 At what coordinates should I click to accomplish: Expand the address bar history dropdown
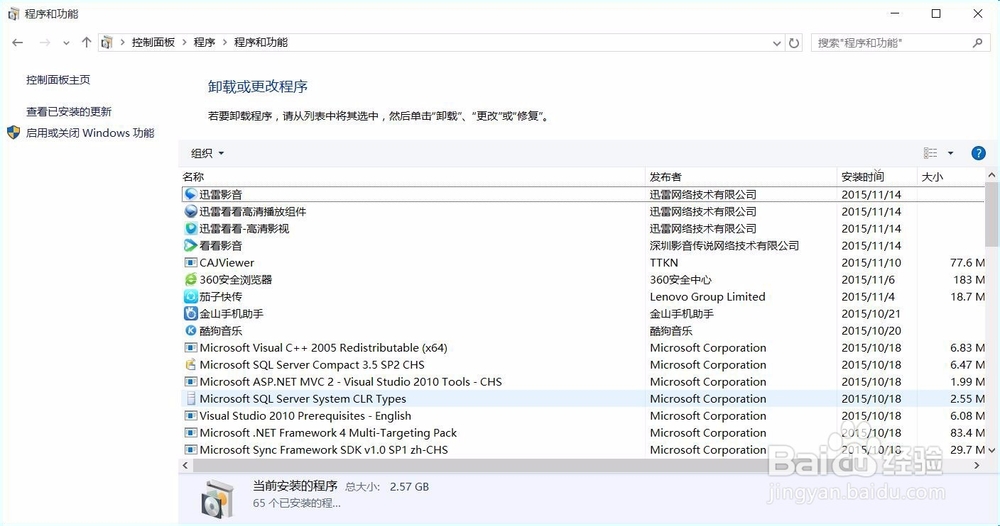[777, 43]
